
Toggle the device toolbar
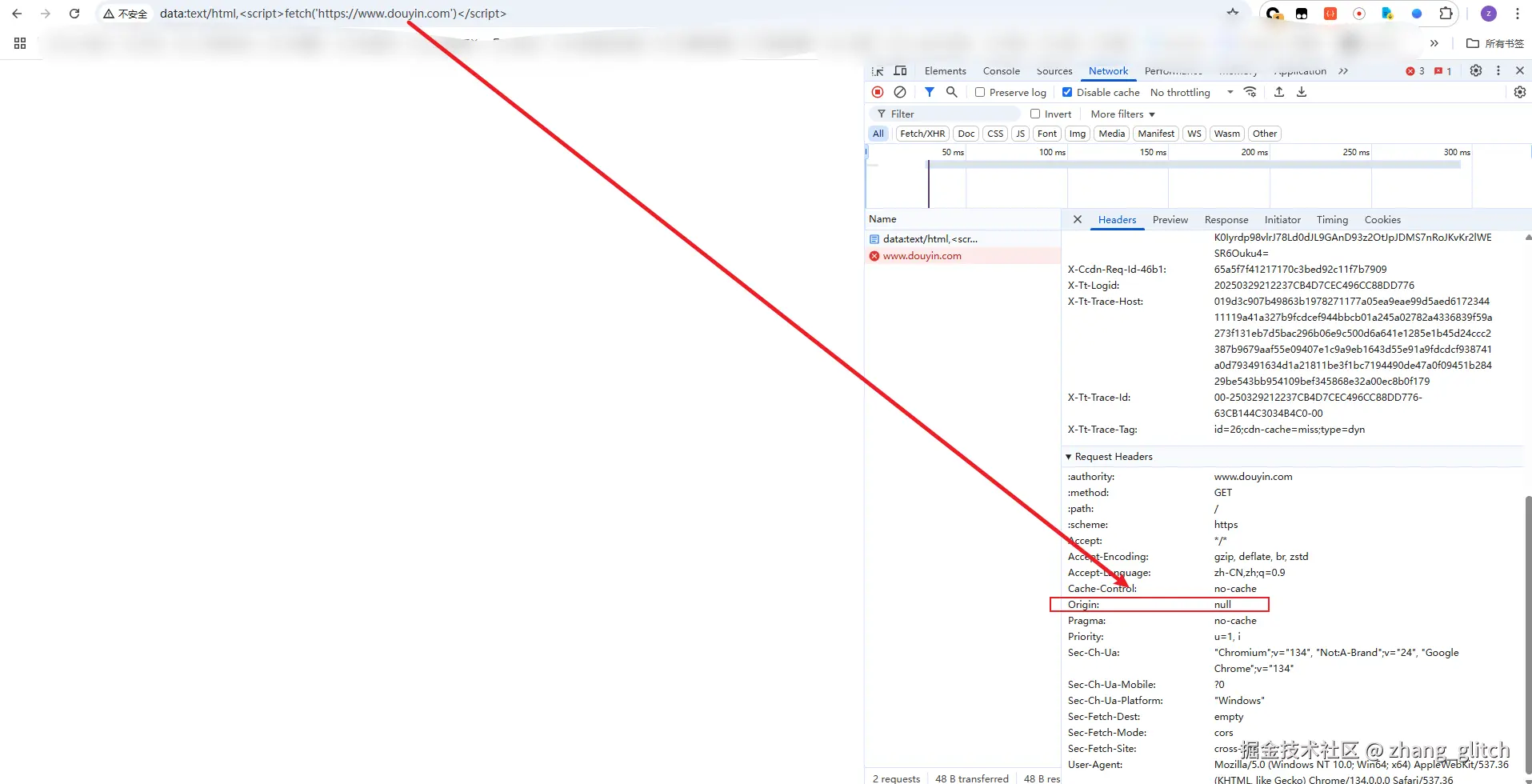900,71
